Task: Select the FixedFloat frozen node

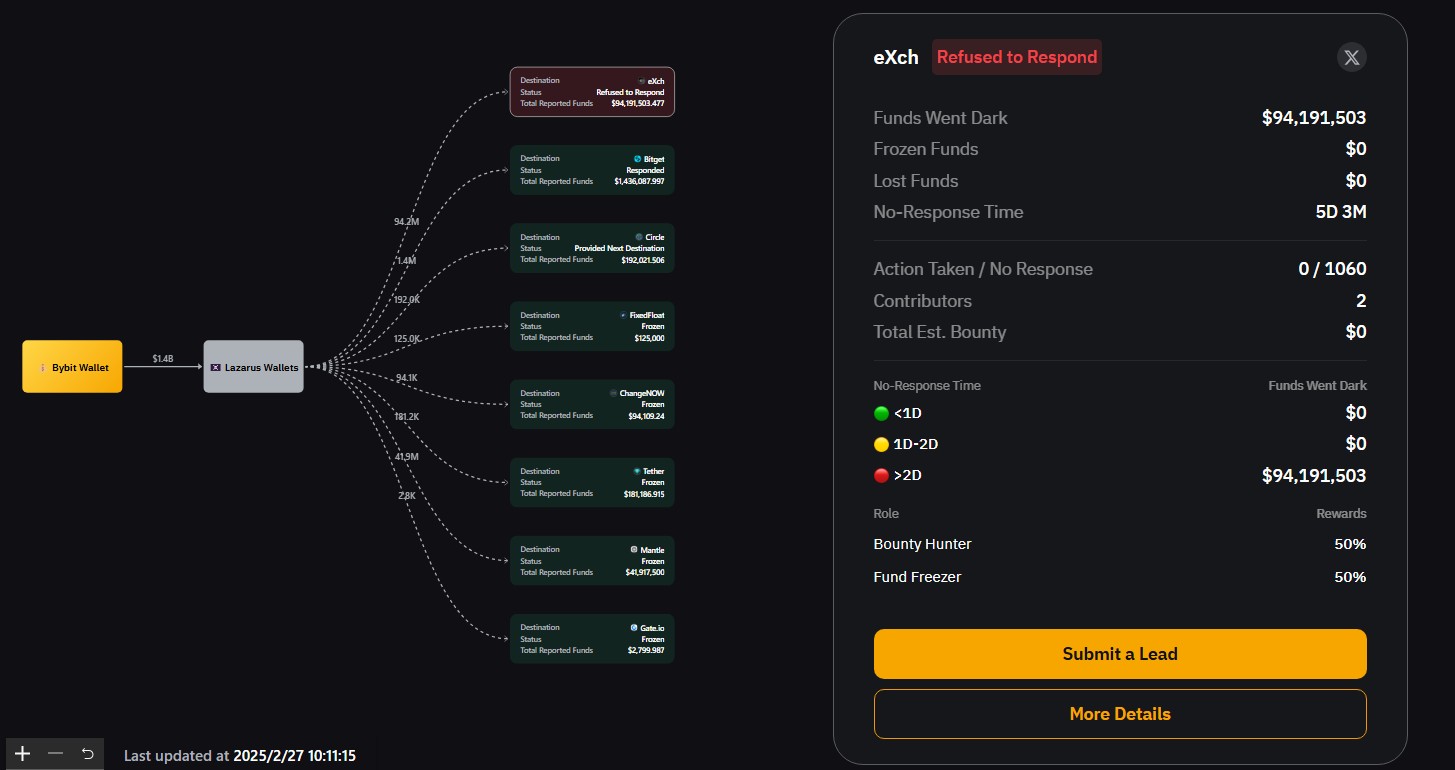Action: pyautogui.click(x=592, y=326)
